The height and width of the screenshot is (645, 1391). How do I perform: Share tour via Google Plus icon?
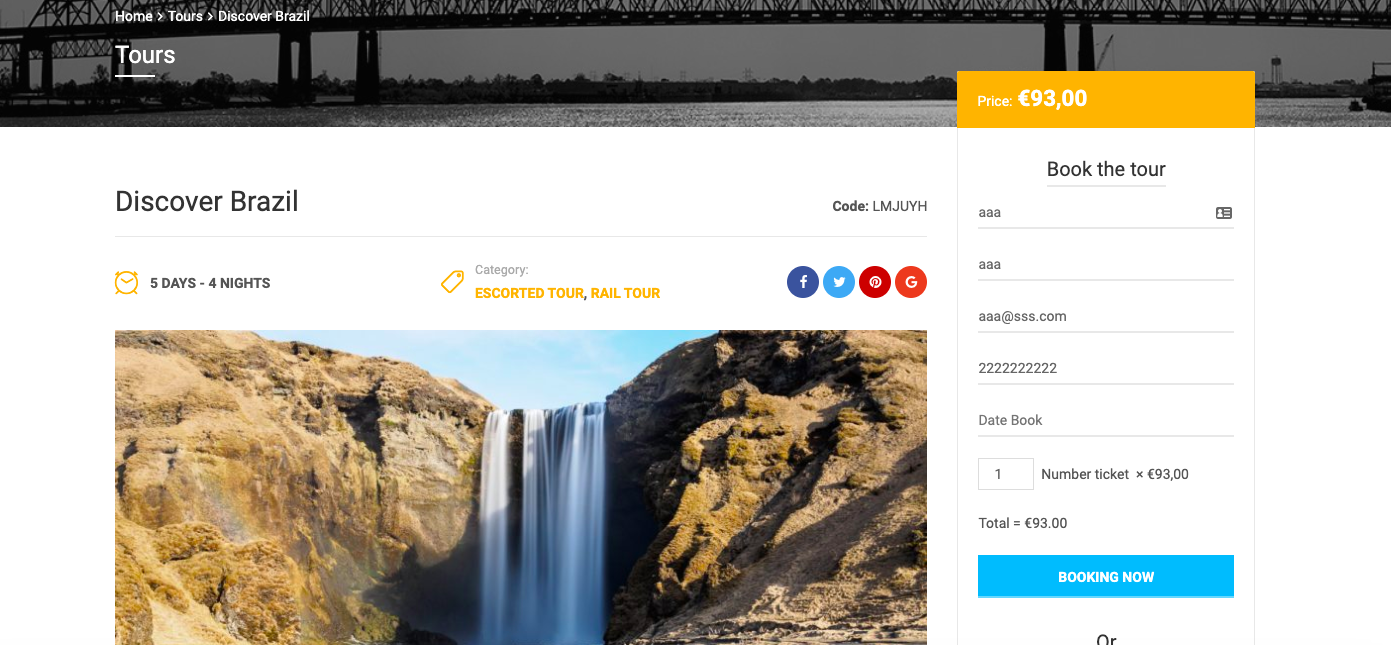(911, 282)
